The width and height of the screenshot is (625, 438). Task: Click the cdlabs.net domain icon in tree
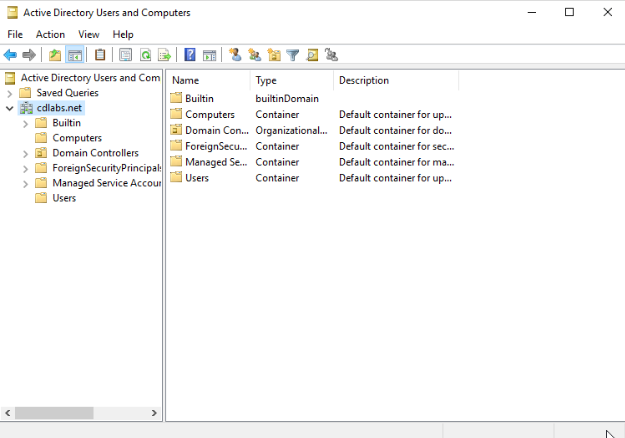[x=27, y=108]
